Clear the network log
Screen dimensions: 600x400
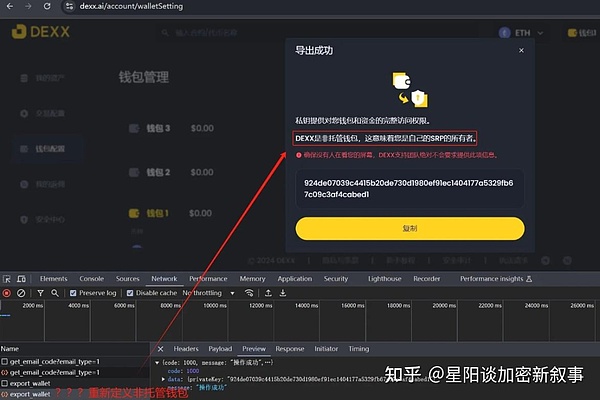(x=21, y=293)
